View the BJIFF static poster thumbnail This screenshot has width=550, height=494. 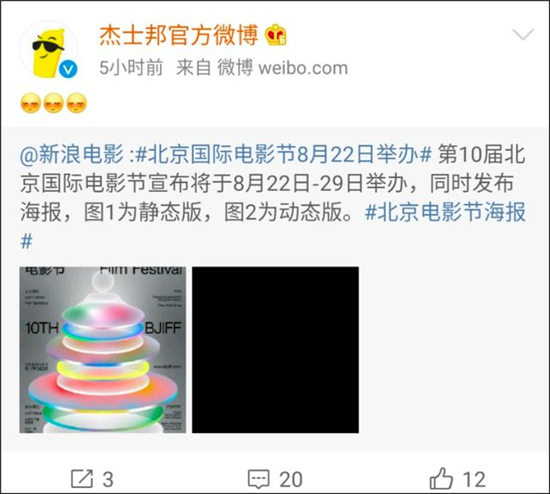[x=103, y=350]
